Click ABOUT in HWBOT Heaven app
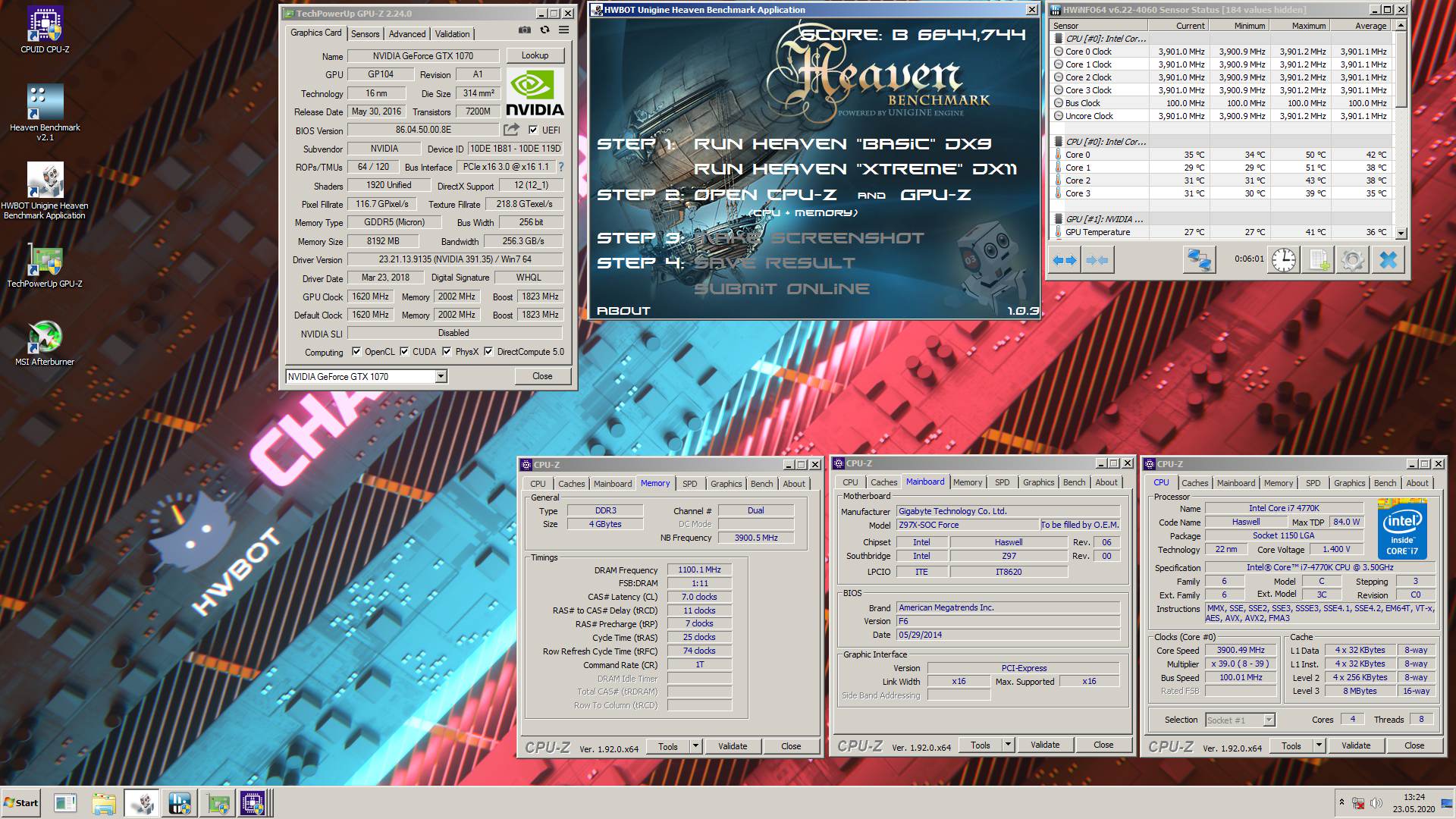The image size is (1456, 819). (623, 310)
